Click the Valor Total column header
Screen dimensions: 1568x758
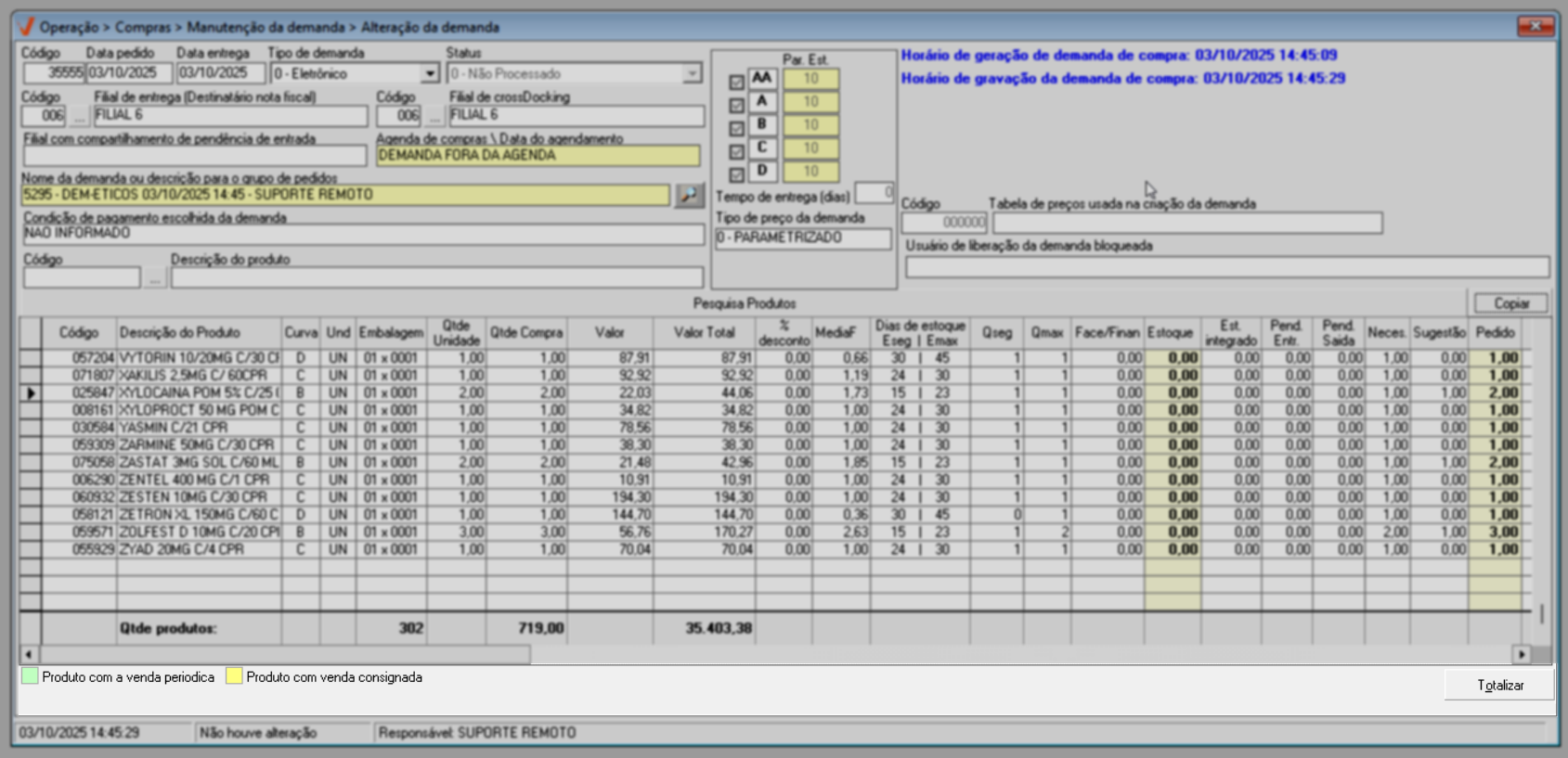pos(704,332)
